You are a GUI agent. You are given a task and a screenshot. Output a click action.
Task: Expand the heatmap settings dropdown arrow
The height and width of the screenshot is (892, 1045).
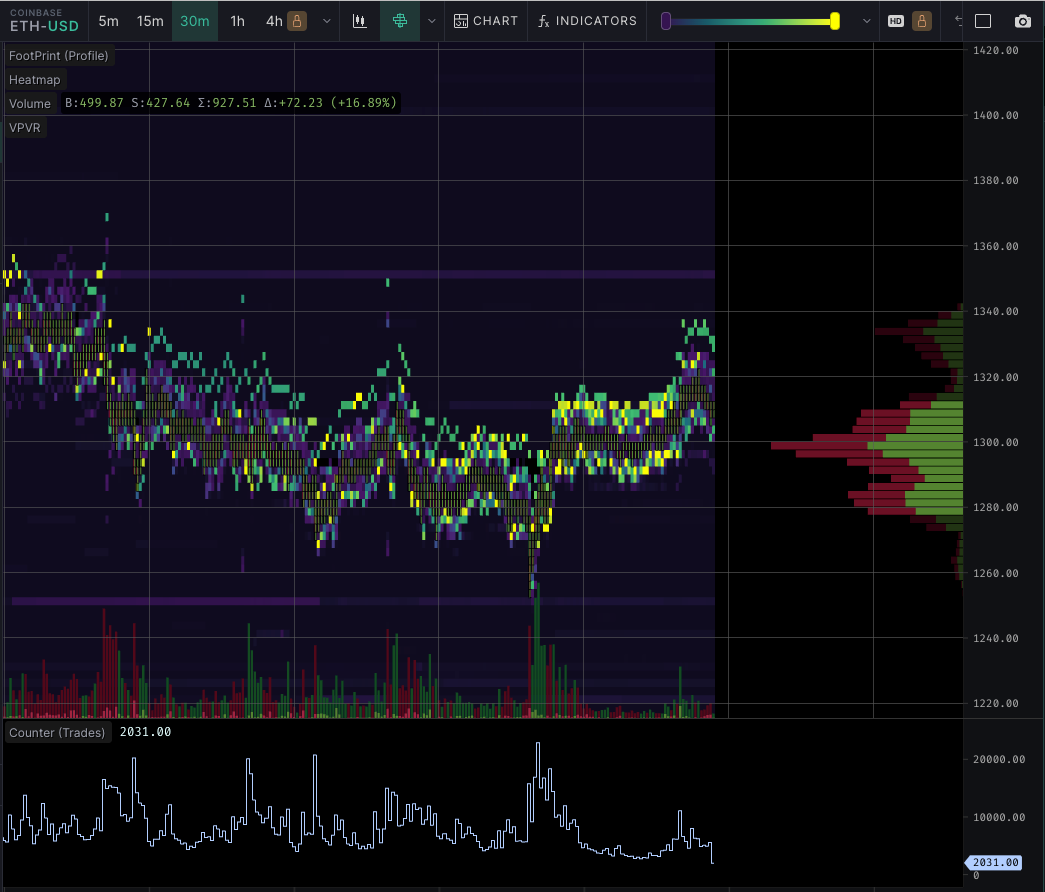866,21
